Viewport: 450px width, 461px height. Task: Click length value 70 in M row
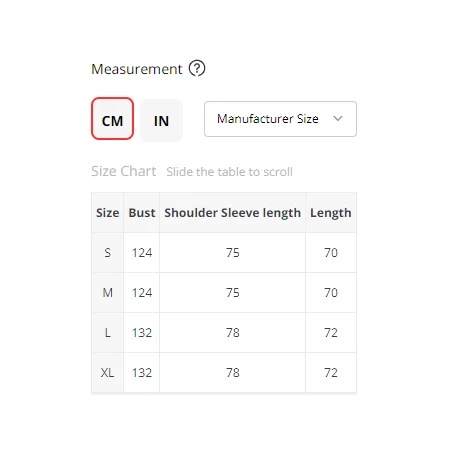click(331, 293)
